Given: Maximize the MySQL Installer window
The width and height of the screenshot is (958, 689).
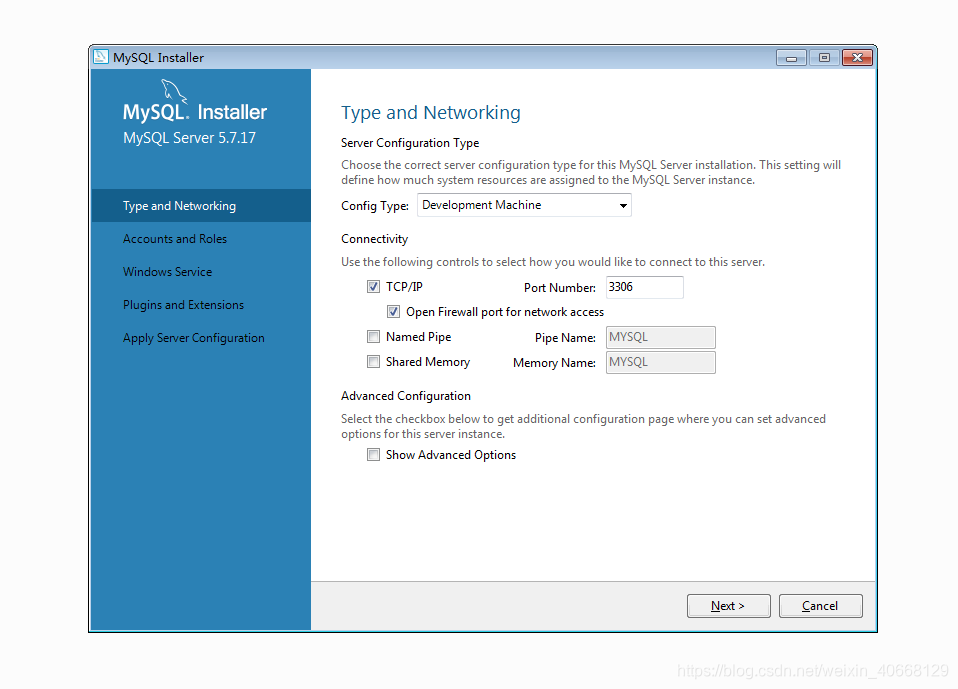Looking at the screenshot, I should click(x=824, y=57).
